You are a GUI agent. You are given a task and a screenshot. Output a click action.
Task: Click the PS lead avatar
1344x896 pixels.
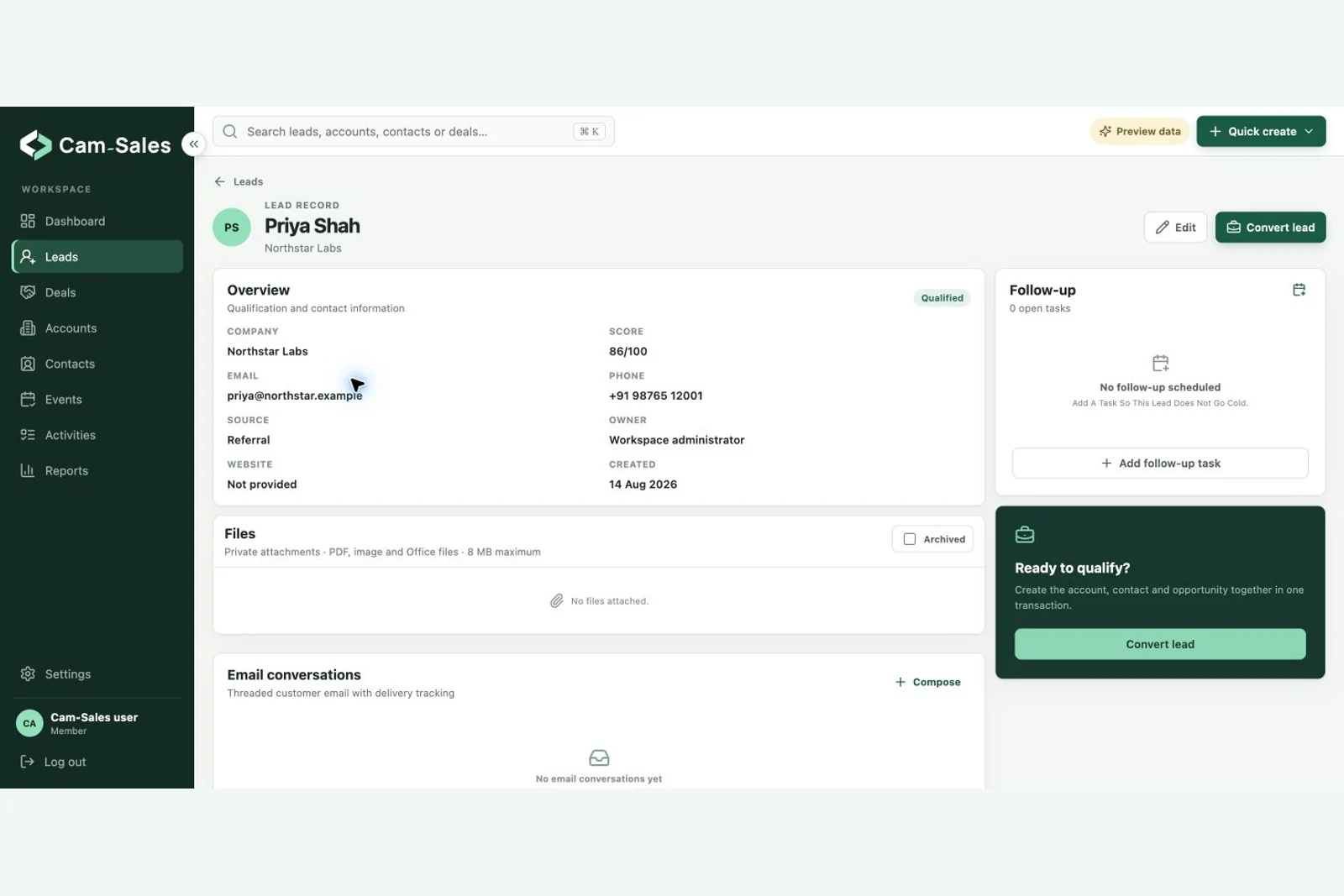pyautogui.click(x=232, y=228)
